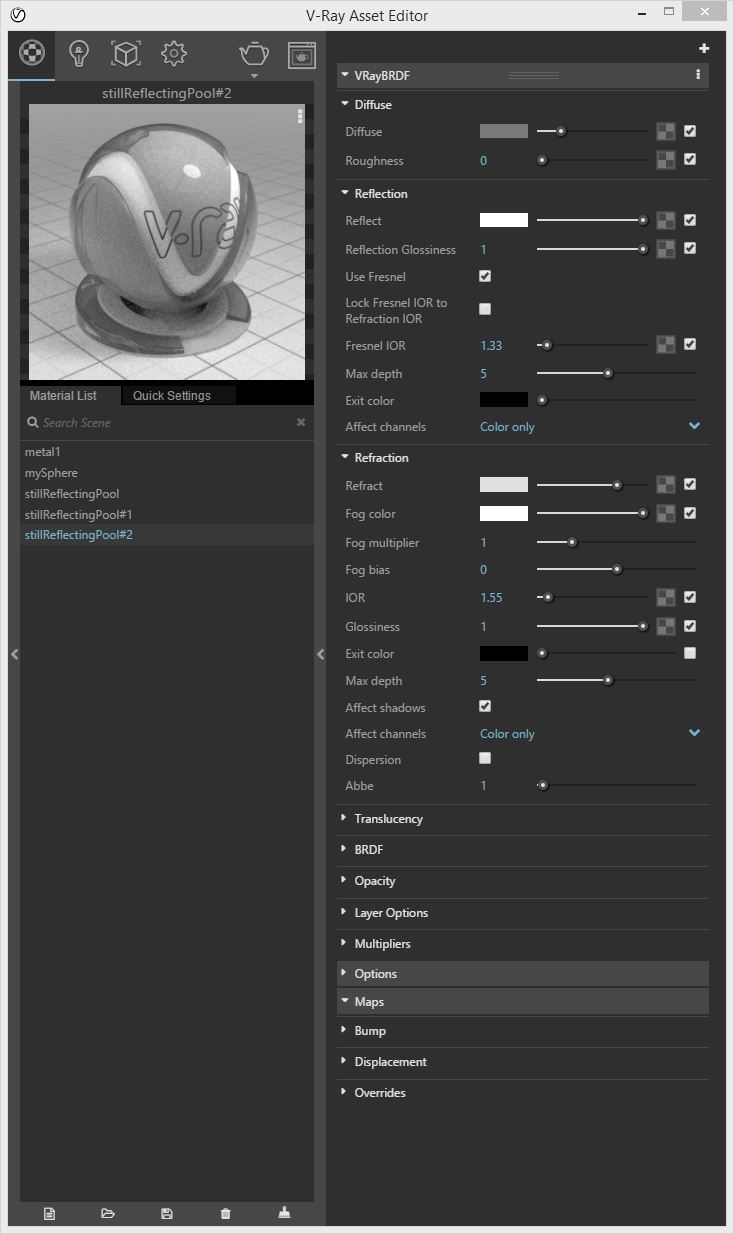Select the stillReflectingPool material
Image resolution: width=734 pixels, height=1234 pixels.
pos(167,494)
